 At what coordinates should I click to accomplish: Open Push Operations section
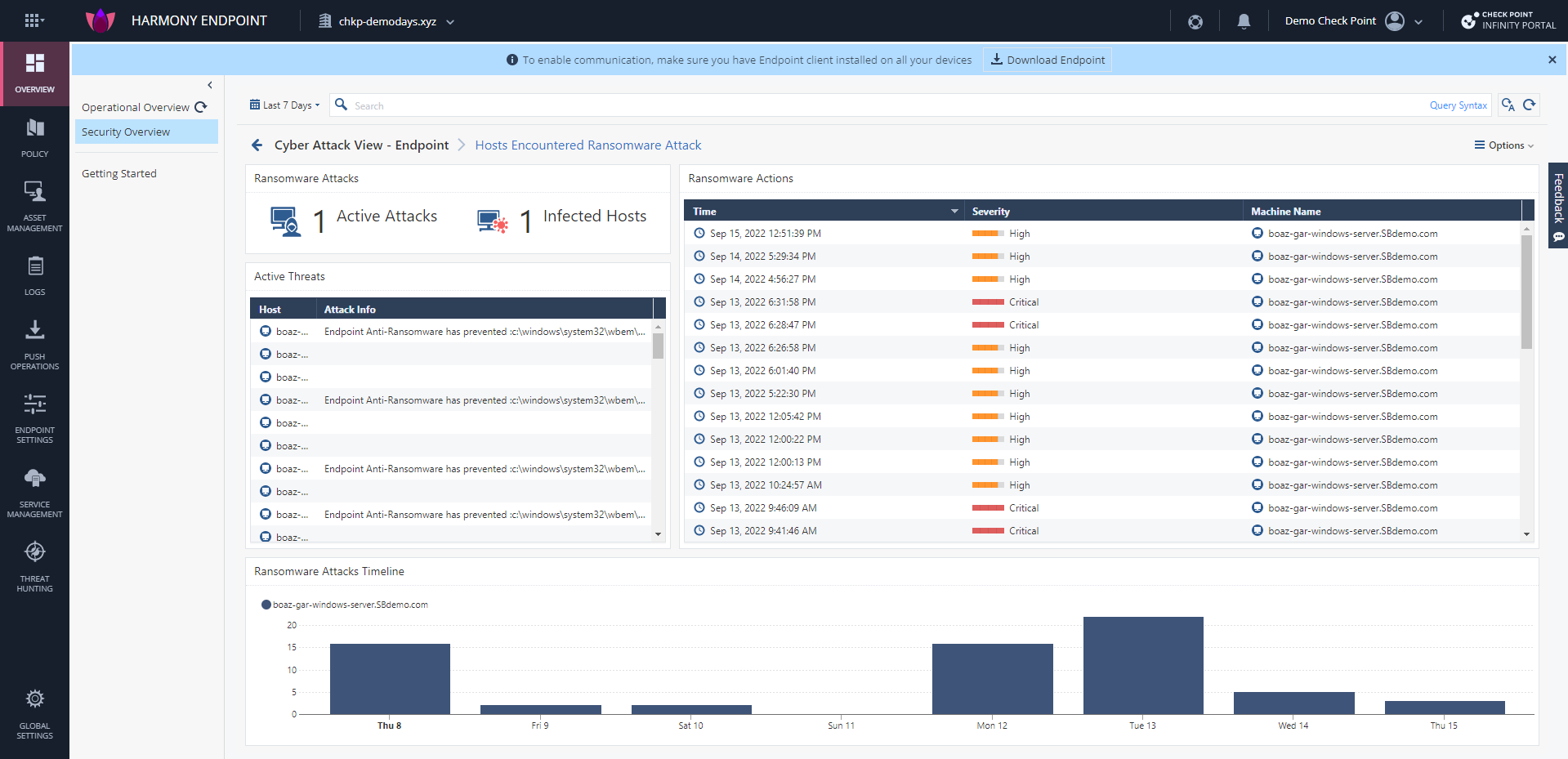click(34, 345)
